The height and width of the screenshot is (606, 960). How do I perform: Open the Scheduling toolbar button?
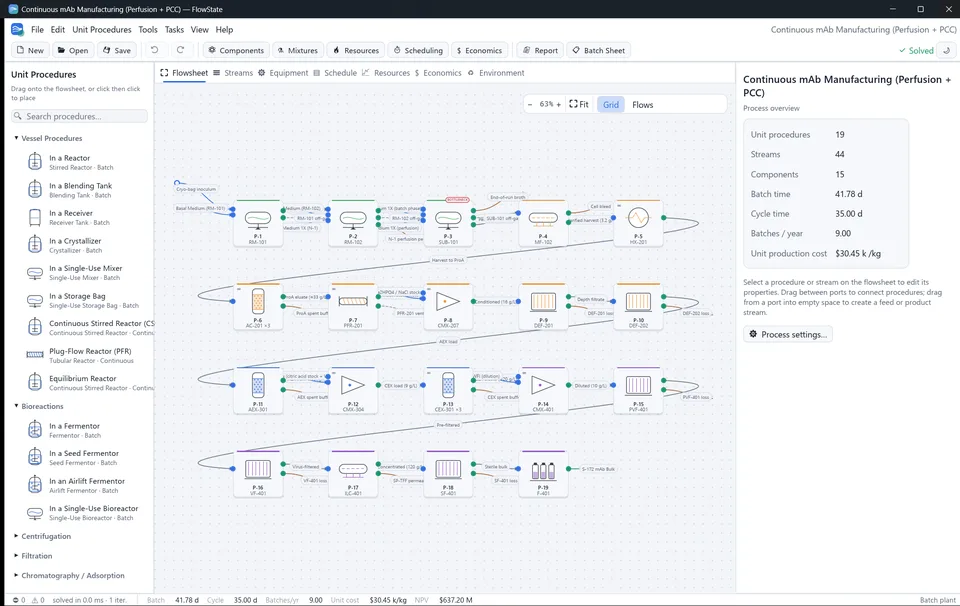pos(418,50)
